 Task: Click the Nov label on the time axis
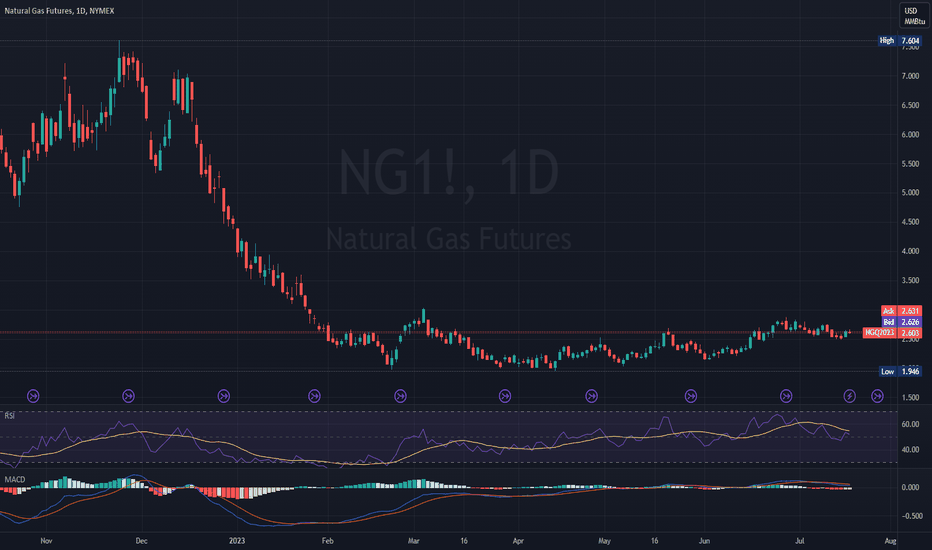[46, 541]
